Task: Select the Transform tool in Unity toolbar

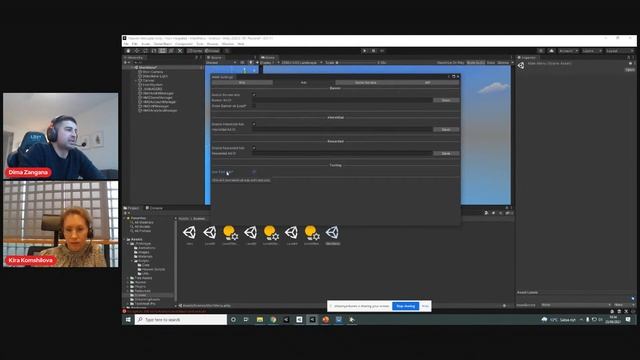Action: [x=171, y=51]
